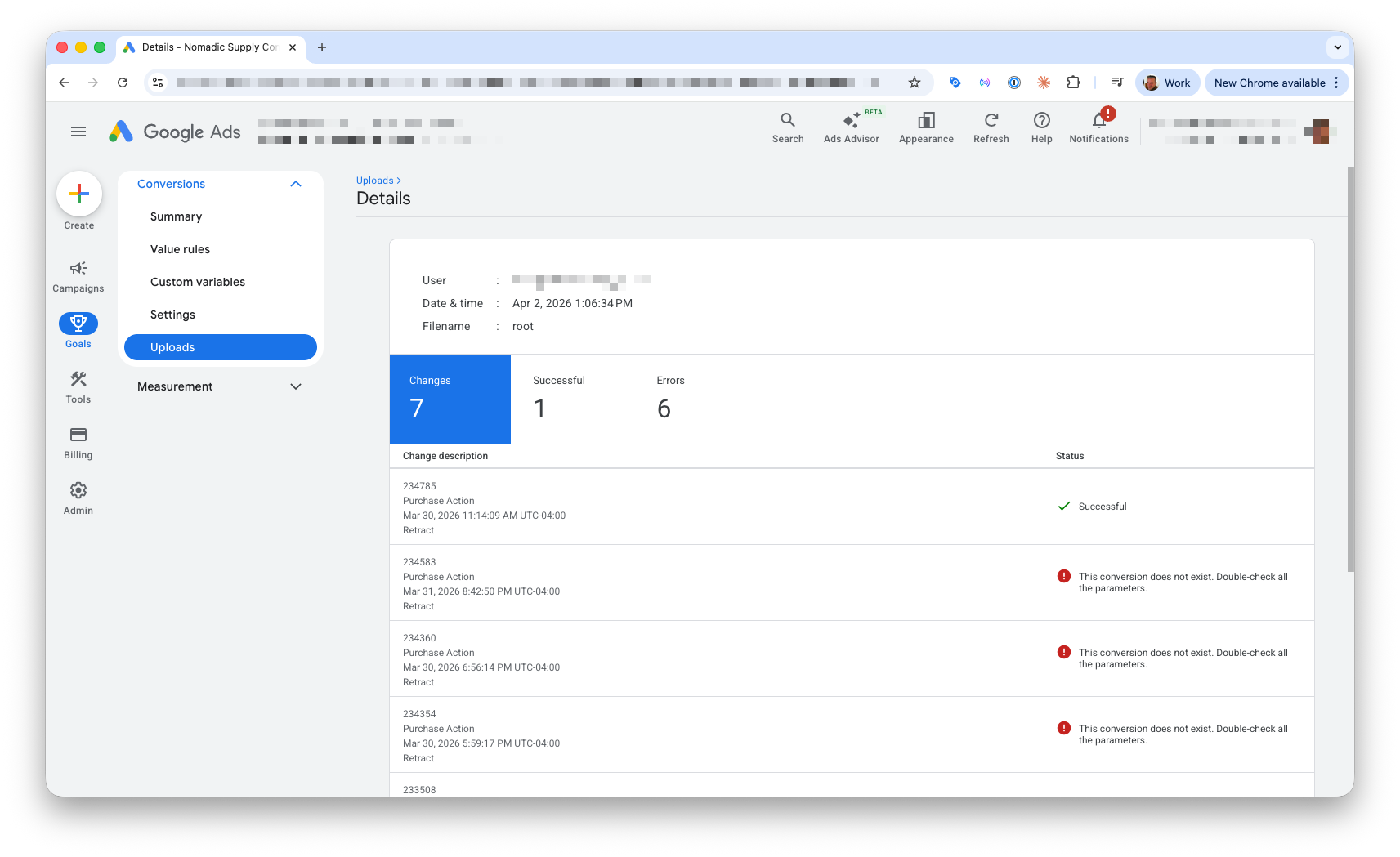This screenshot has height=857, width=1400.
Task: Navigate to Billing from the left sidebar
Action: click(x=78, y=442)
